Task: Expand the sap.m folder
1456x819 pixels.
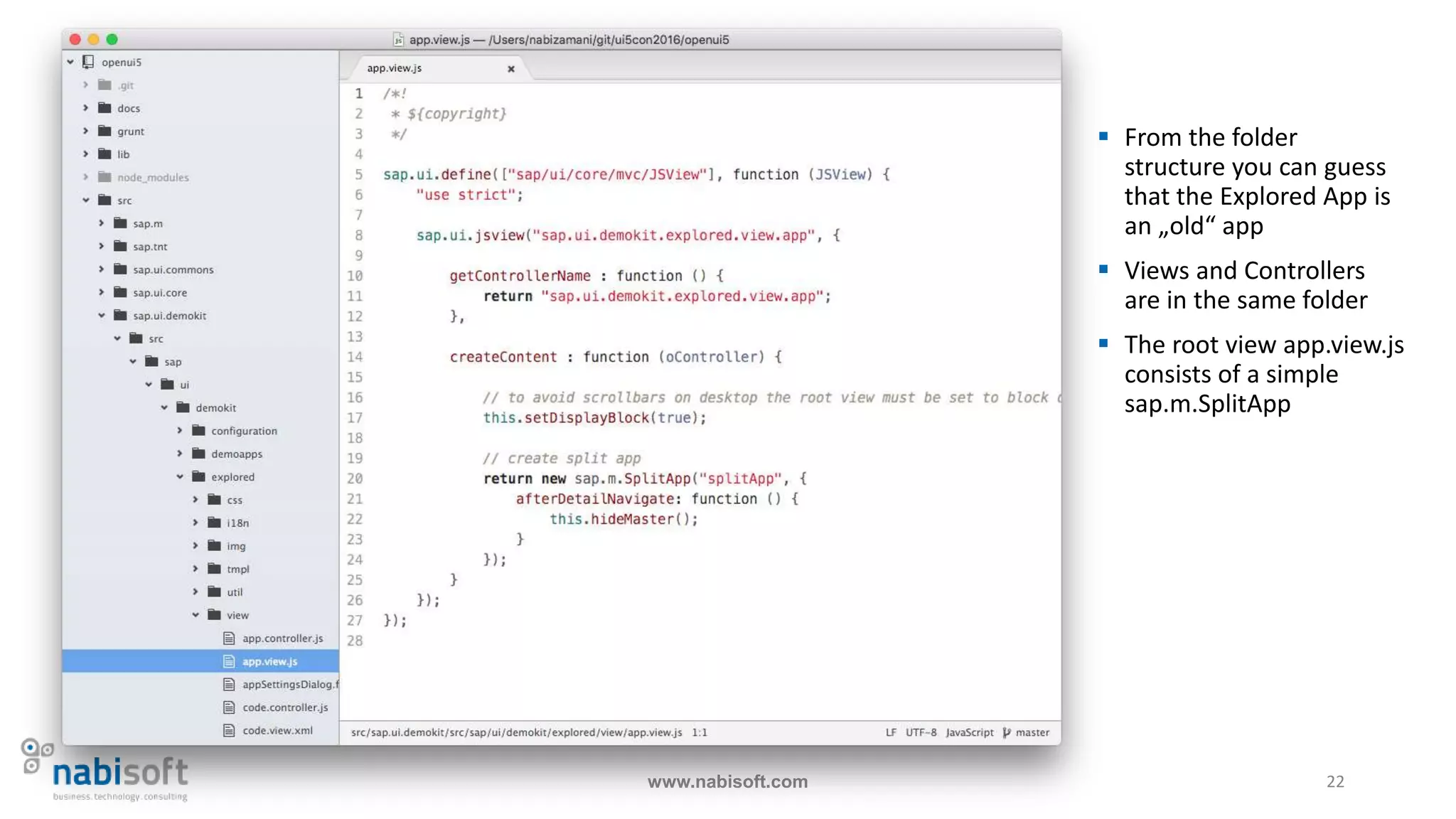Action: point(102,223)
